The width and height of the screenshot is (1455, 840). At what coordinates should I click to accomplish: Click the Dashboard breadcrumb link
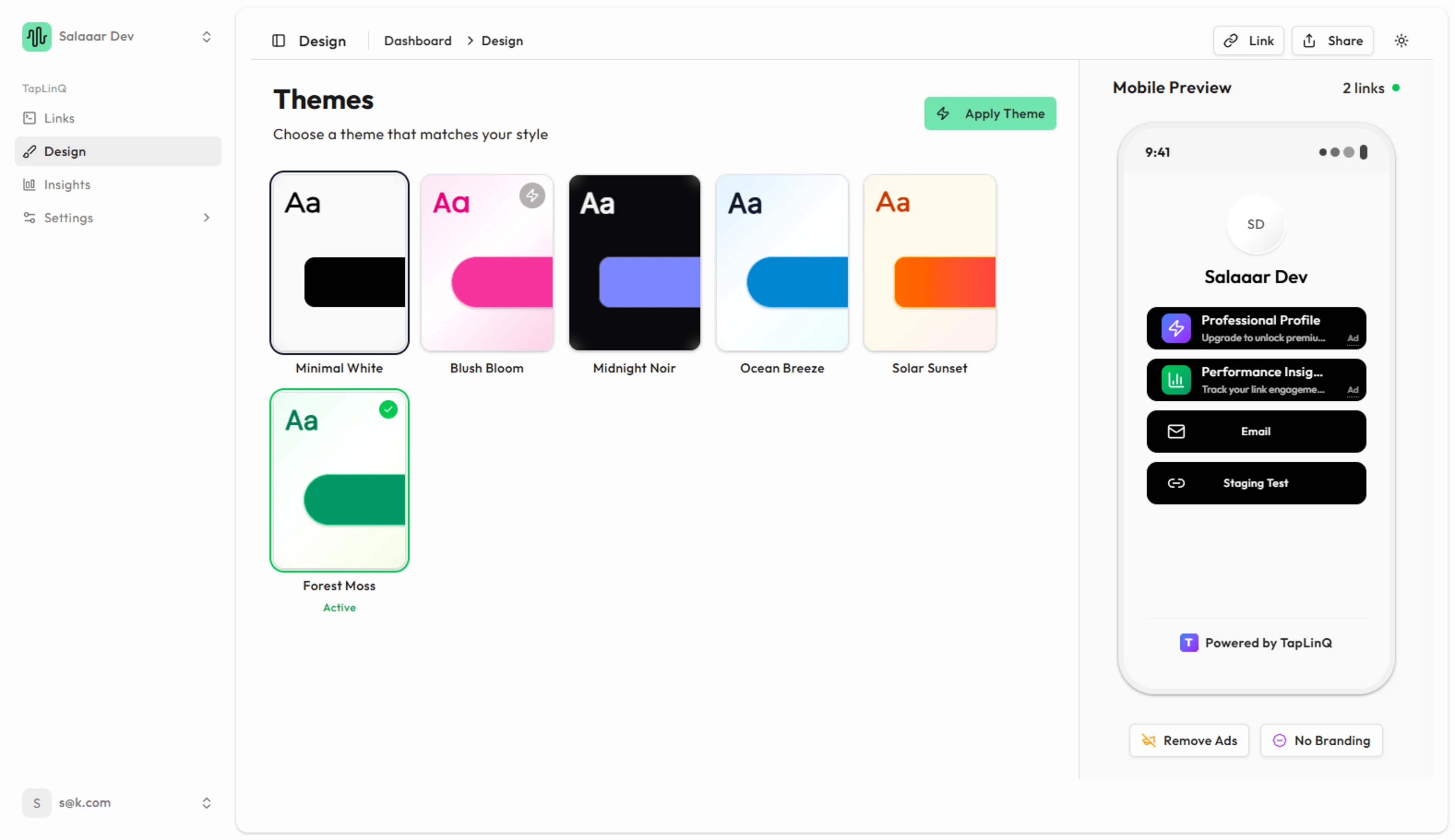(417, 41)
